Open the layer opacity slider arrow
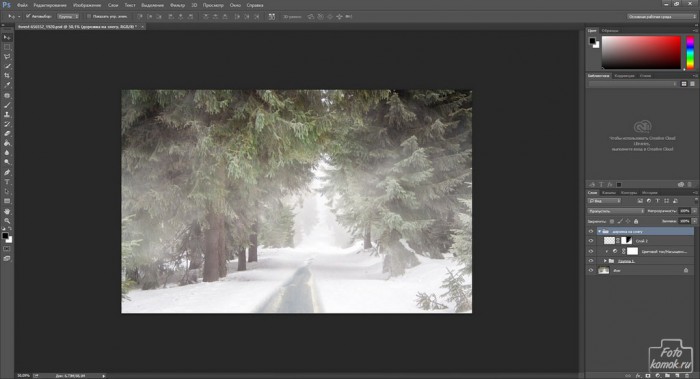 tap(694, 211)
